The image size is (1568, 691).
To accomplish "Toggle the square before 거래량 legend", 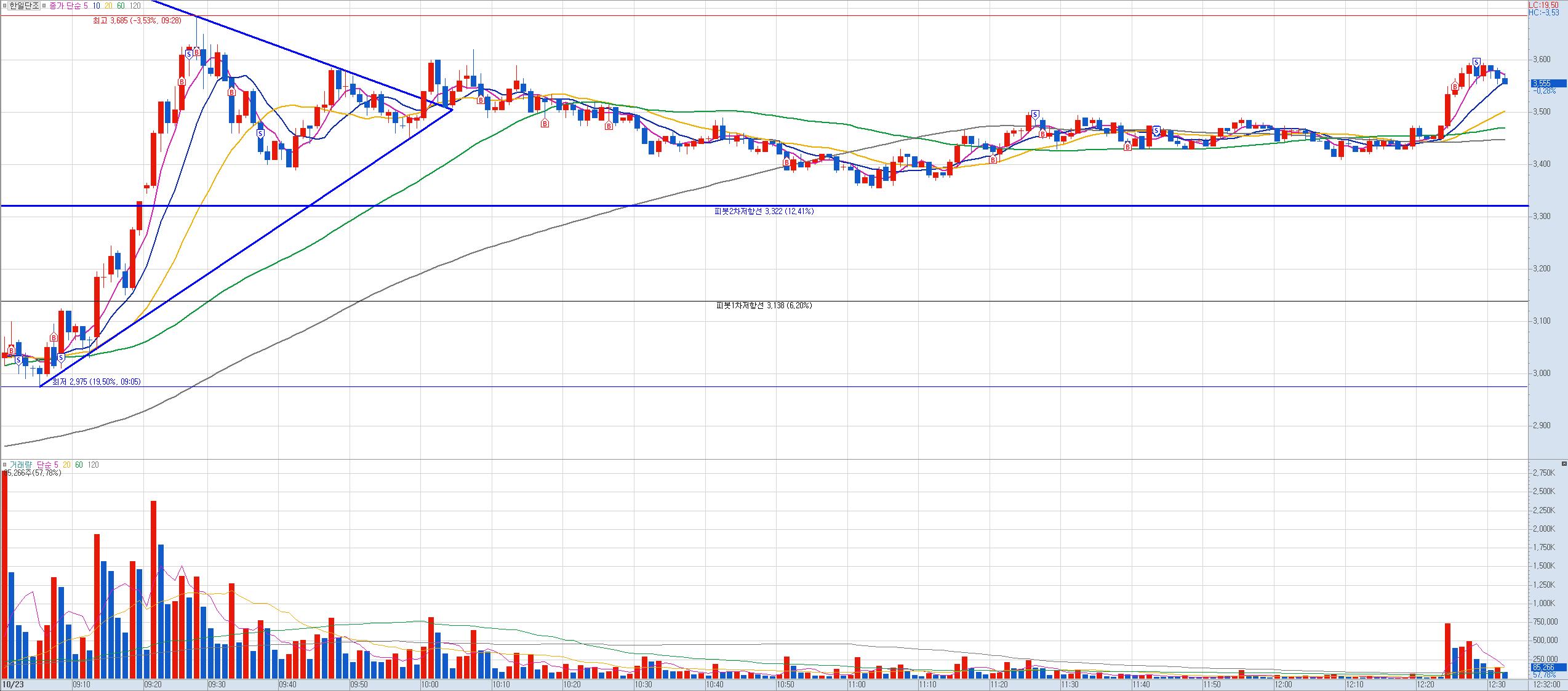I will pos(4,465).
